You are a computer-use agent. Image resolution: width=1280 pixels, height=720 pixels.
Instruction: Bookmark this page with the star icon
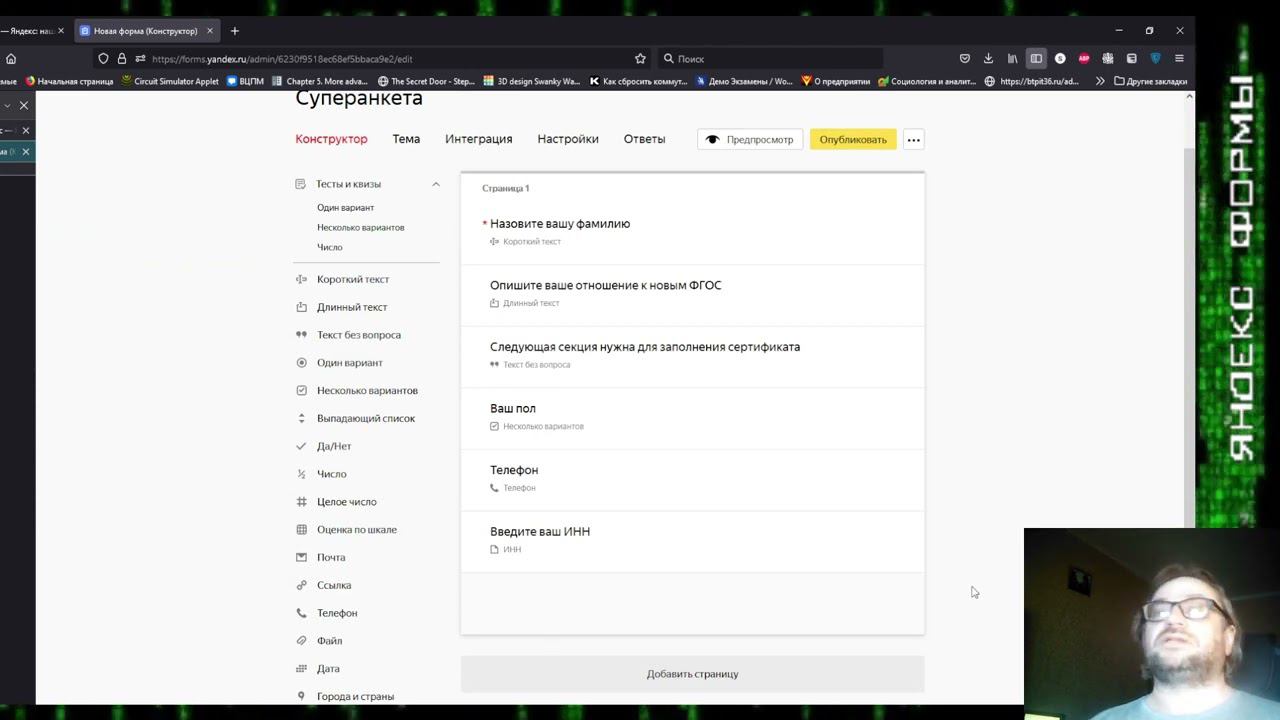coord(640,59)
